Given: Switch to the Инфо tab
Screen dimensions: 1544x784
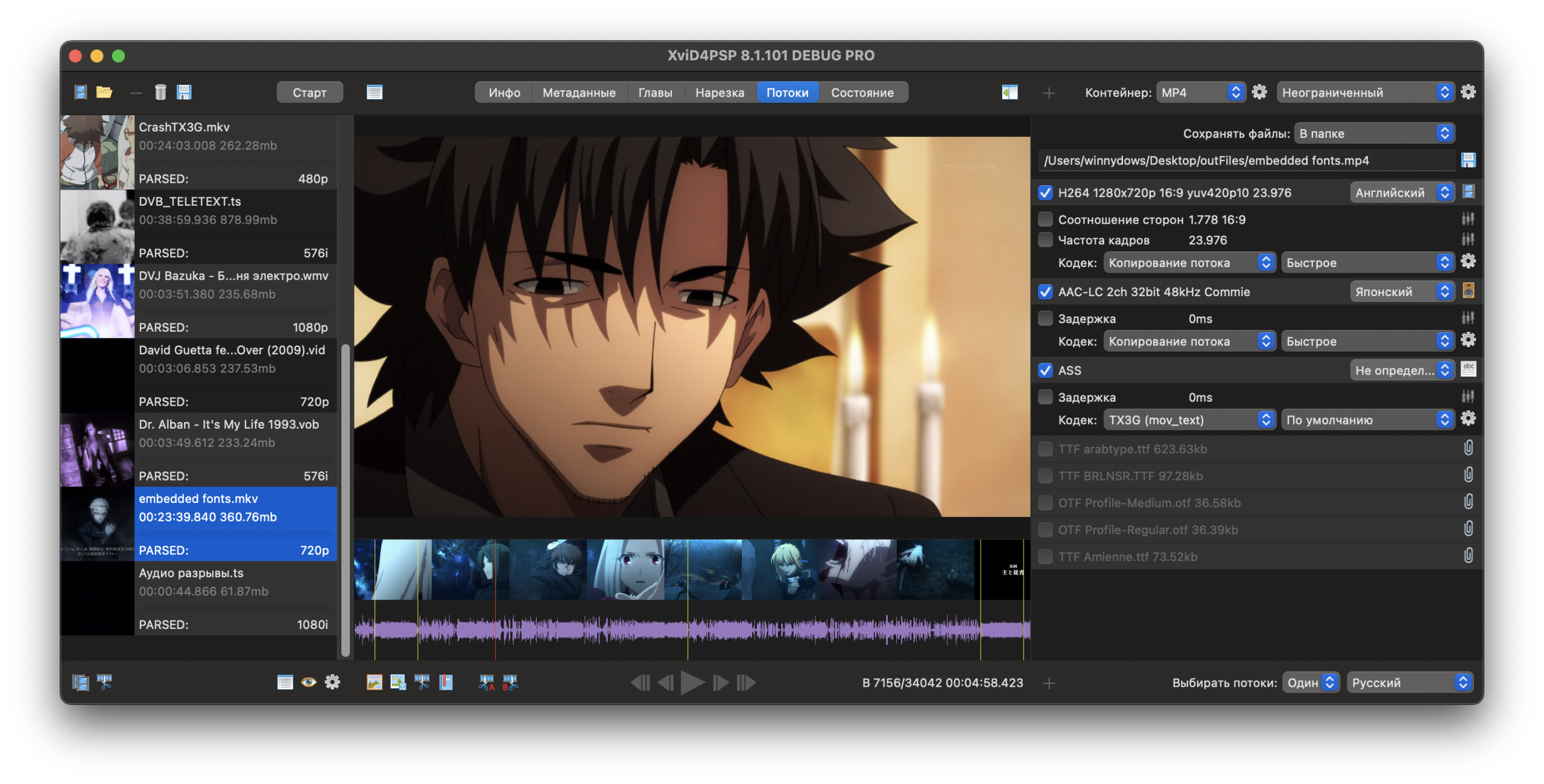Looking at the screenshot, I should 504,92.
